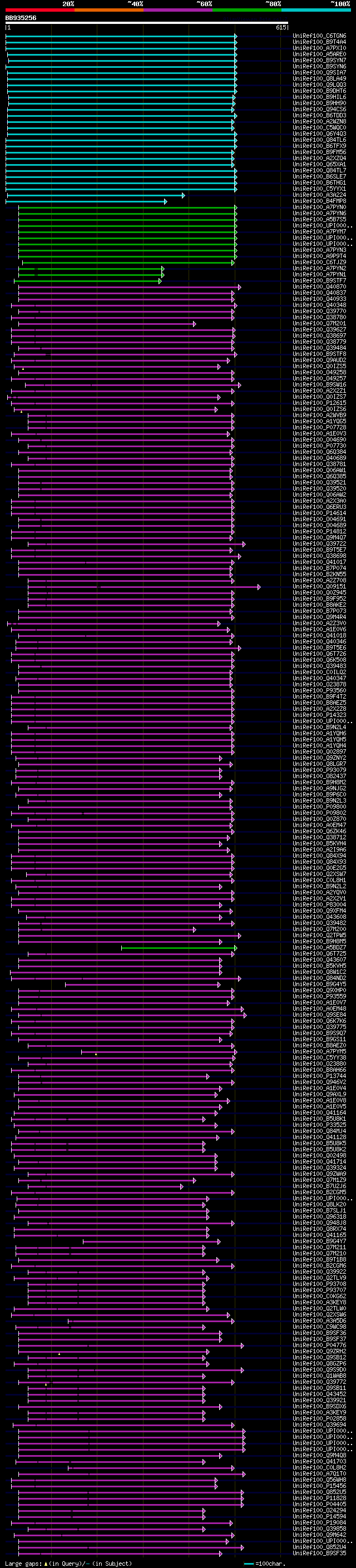Select UniRef100_P11828 label

[x=319, y=1498]
